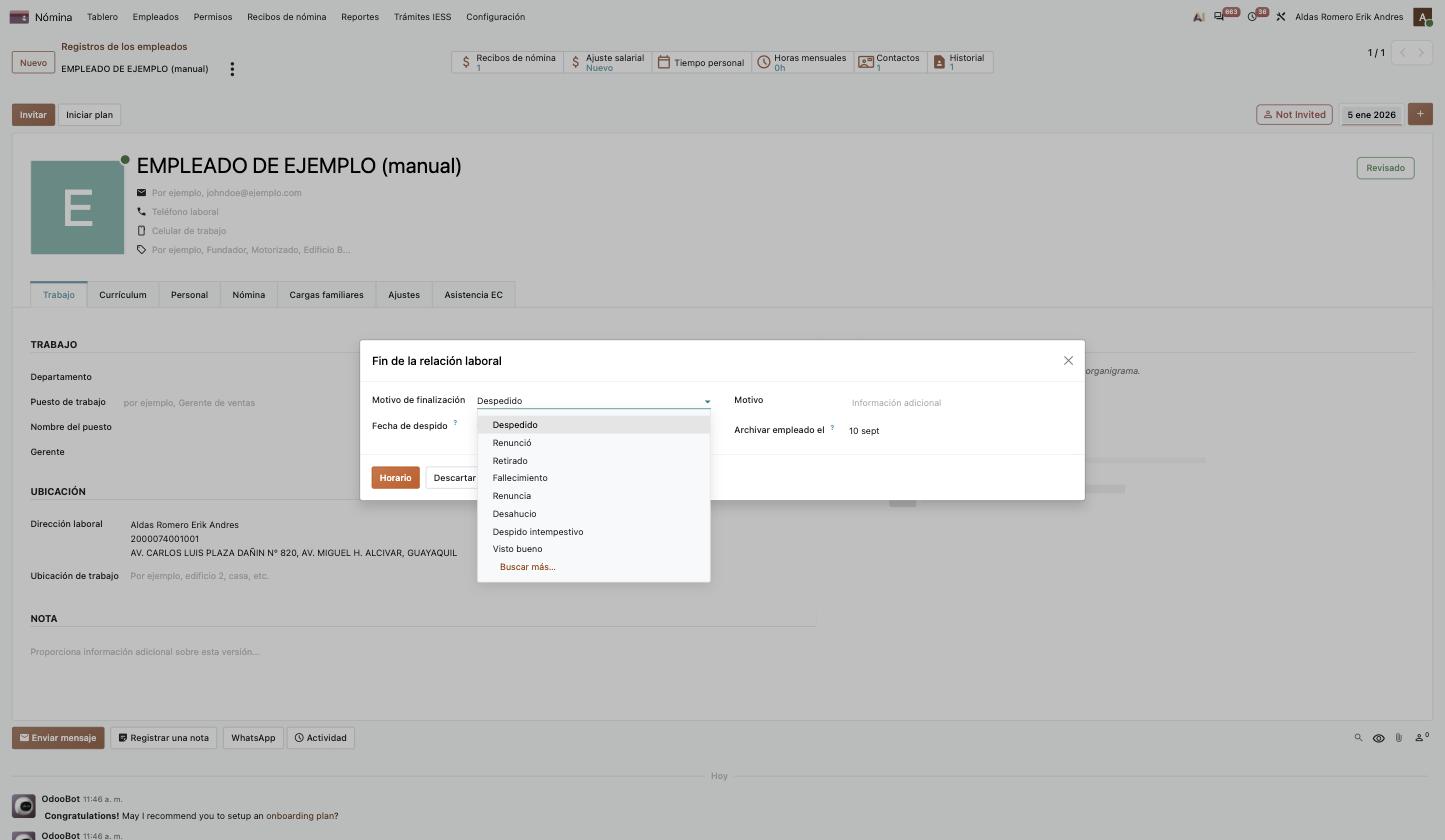Search chatter messages with the magnifier icon

click(x=1358, y=738)
